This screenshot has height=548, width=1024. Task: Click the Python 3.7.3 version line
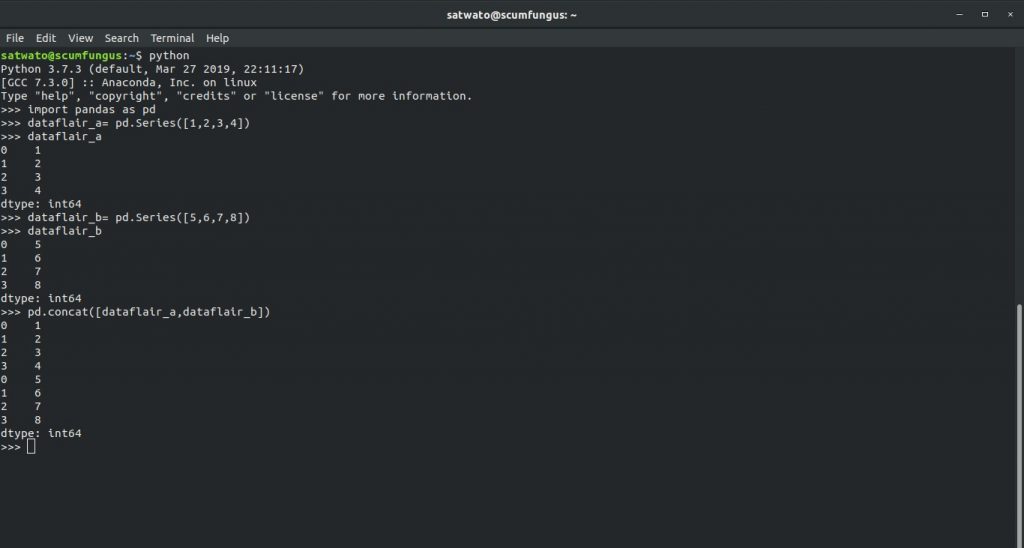click(x=152, y=69)
